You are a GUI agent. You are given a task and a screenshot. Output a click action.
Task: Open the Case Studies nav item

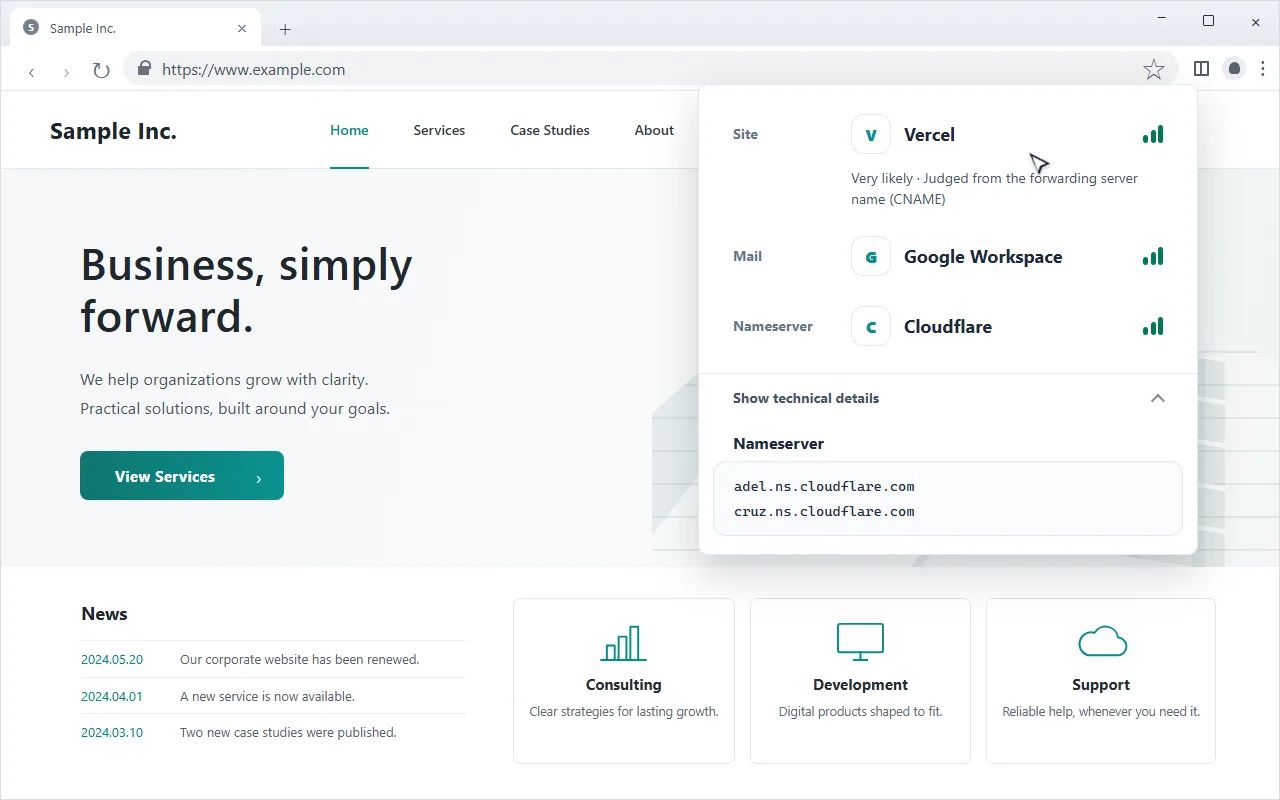tap(550, 130)
